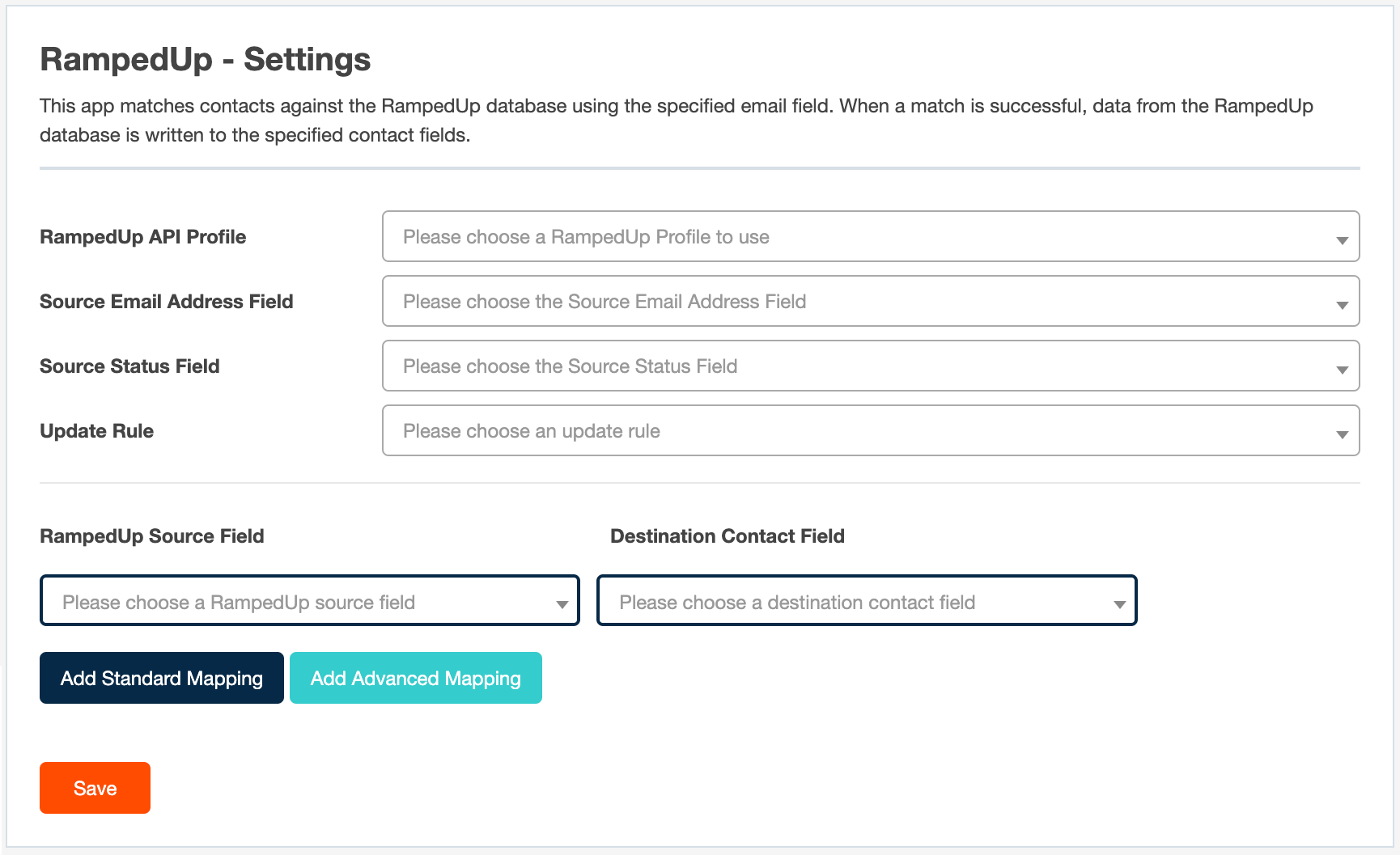Save the RampedUp settings
The height and width of the screenshot is (855, 1400).
pos(95,788)
